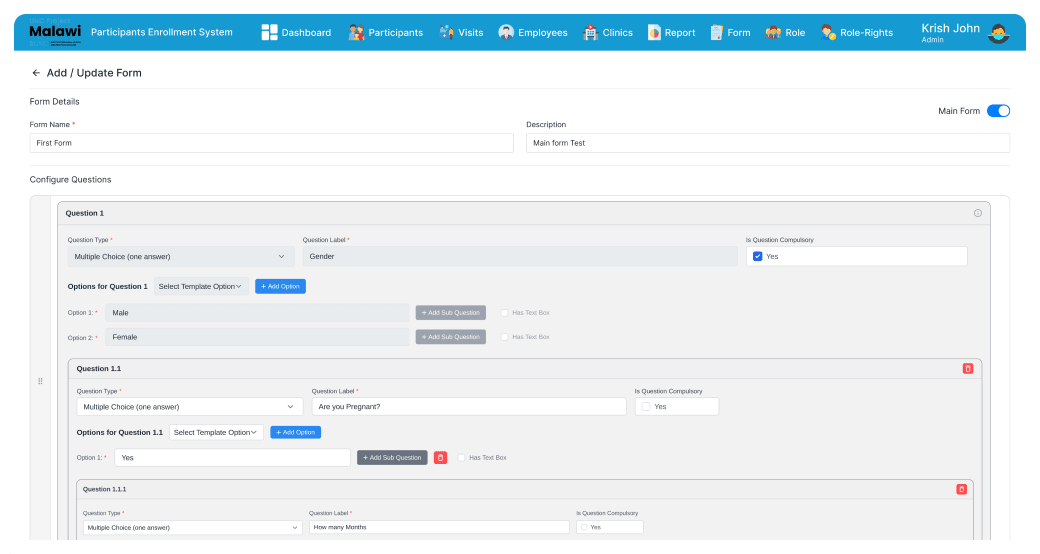Toggle the Main Form switch
The height and width of the screenshot is (554, 1040).
click(x=998, y=111)
